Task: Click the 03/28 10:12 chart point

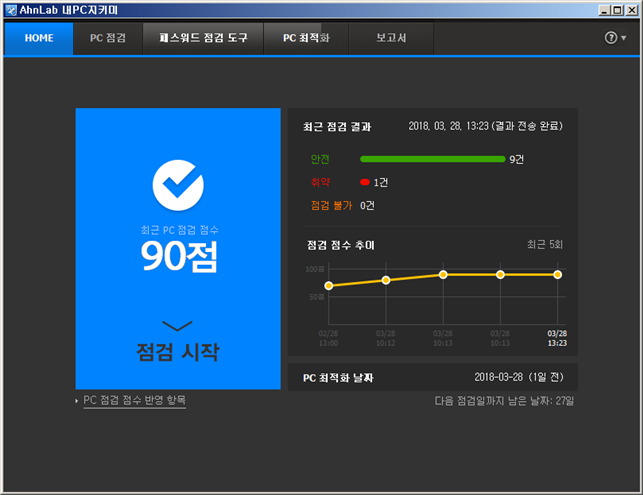Action: 386,280
